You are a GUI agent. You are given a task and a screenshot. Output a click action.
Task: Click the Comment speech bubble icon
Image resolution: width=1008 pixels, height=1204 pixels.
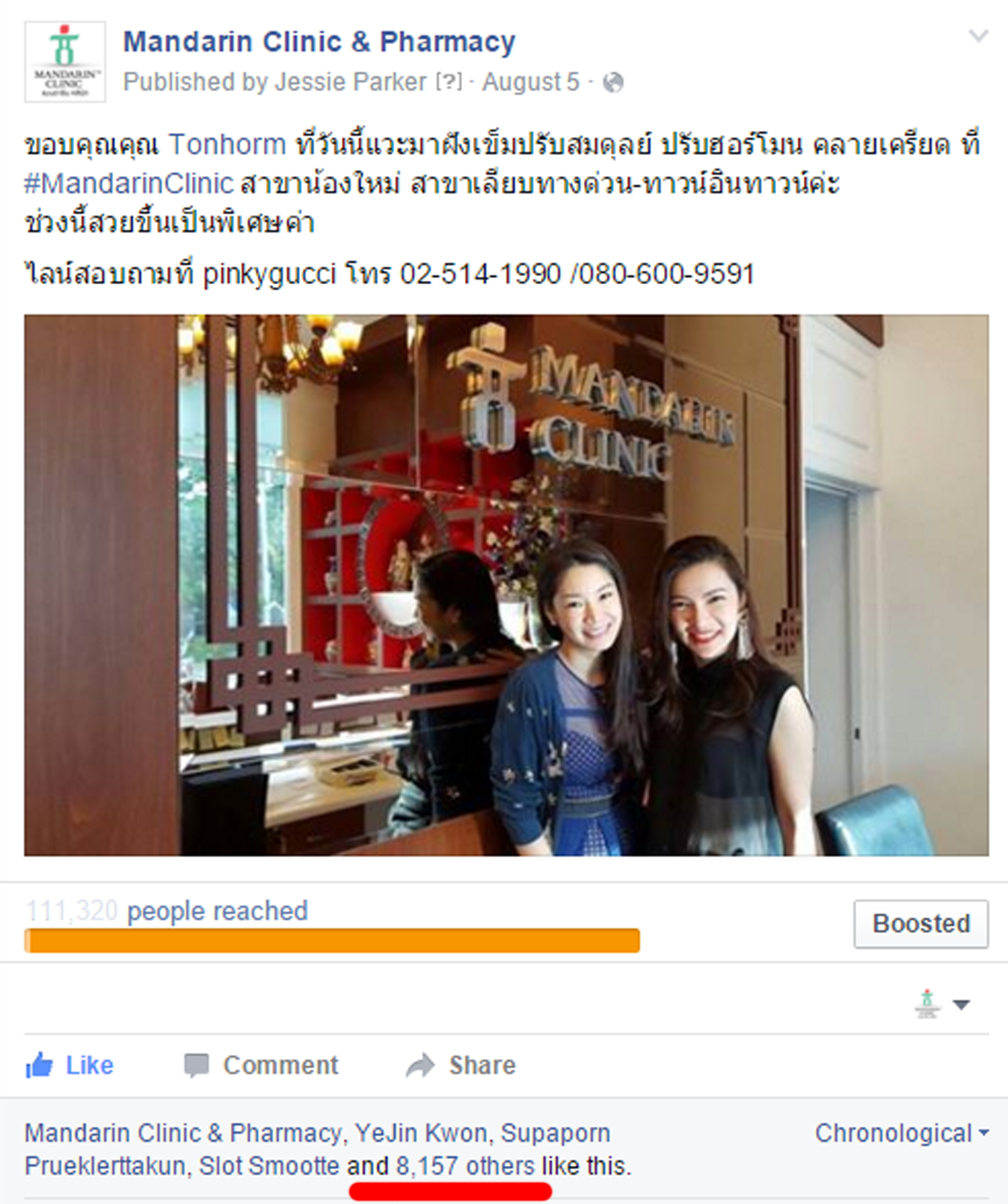click(197, 1065)
